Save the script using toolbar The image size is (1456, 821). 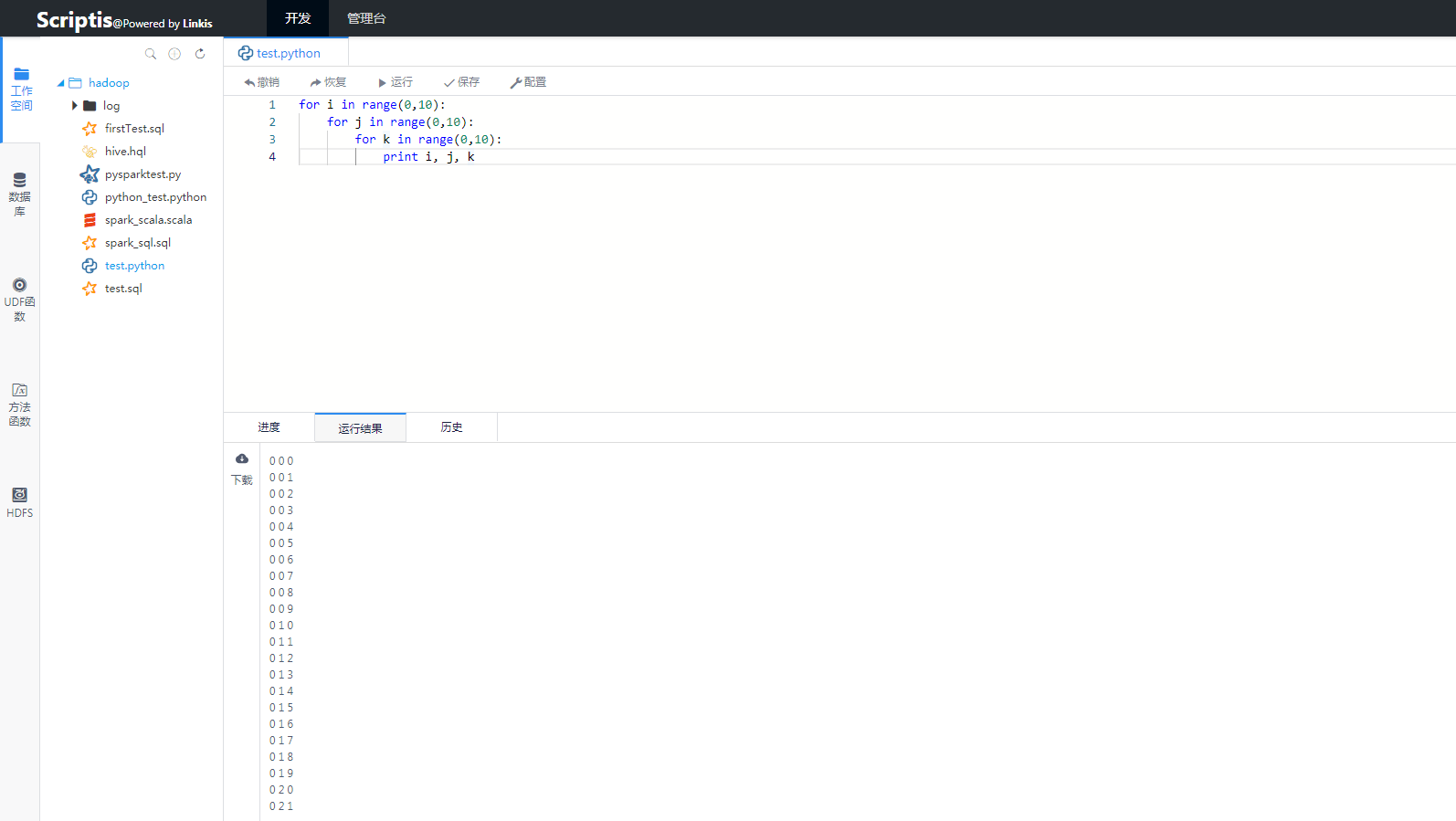coord(461,82)
